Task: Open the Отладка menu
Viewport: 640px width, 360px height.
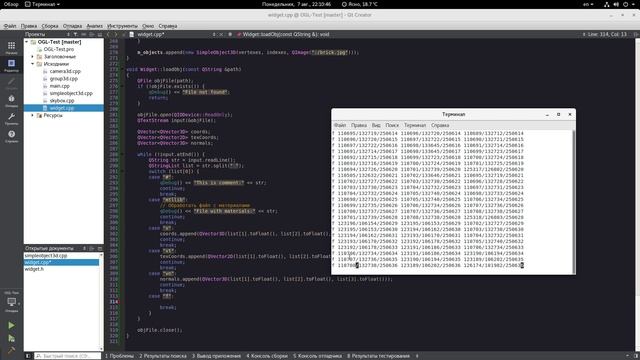Action: pyautogui.click(x=72, y=26)
